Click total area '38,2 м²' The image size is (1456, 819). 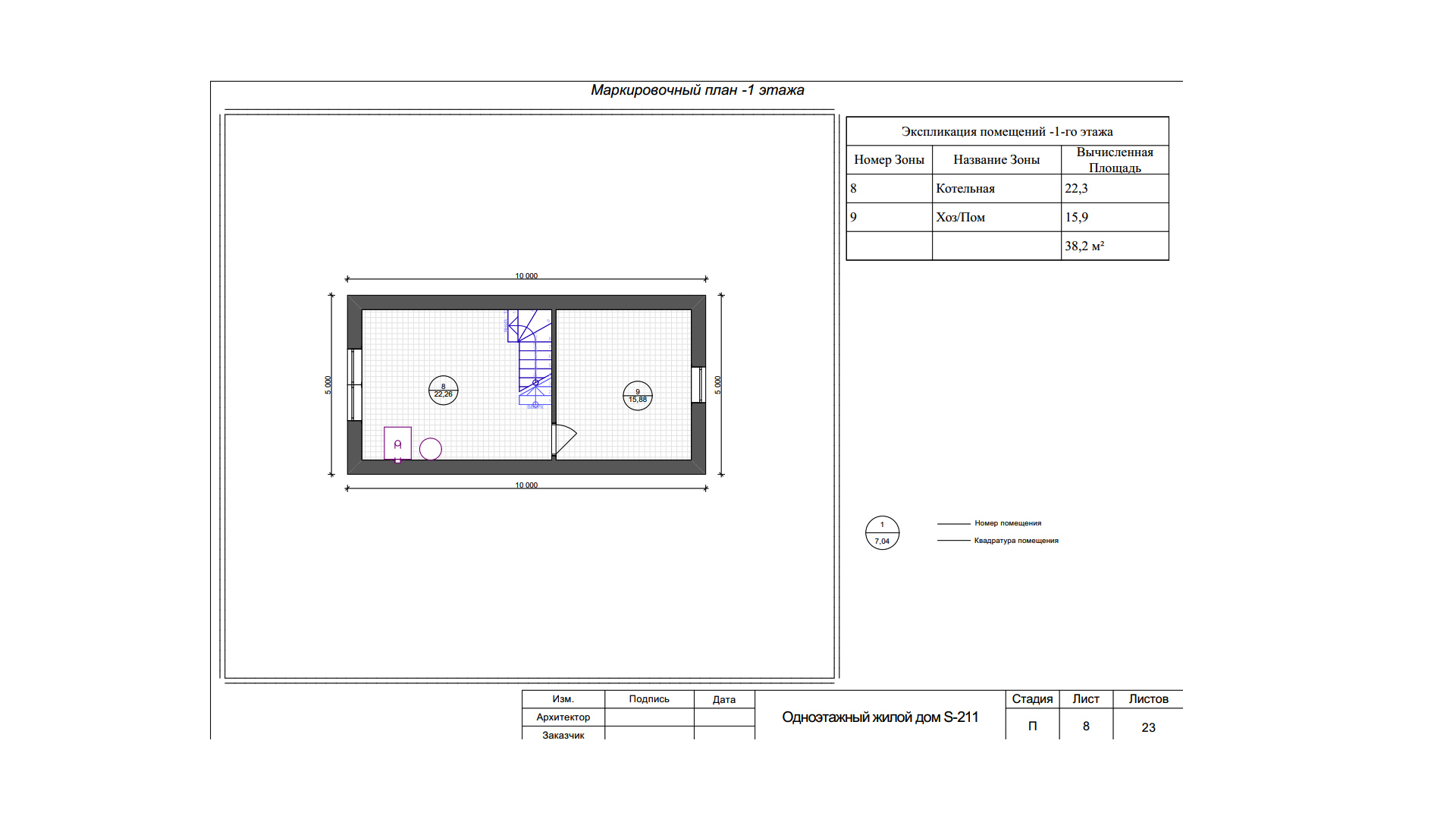(1084, 246)
